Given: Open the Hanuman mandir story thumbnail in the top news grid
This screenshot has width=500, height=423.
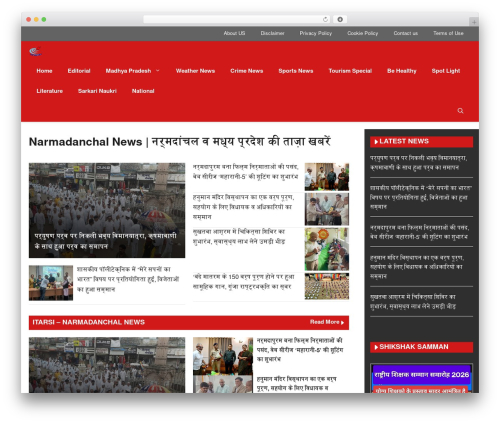Looking at the screenshot, I should coord(327,209).
